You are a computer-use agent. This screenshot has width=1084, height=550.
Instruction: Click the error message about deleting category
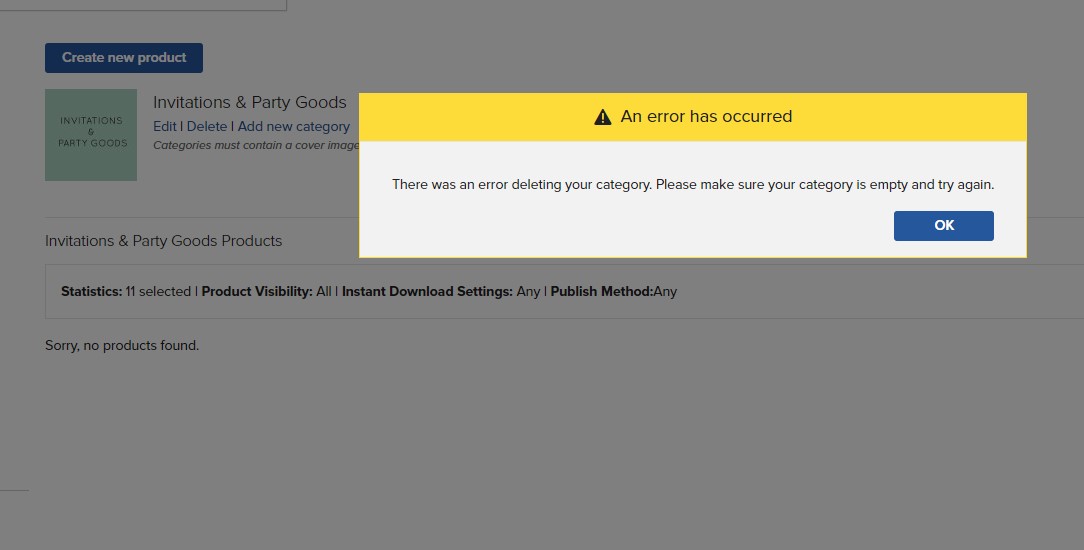693,184
